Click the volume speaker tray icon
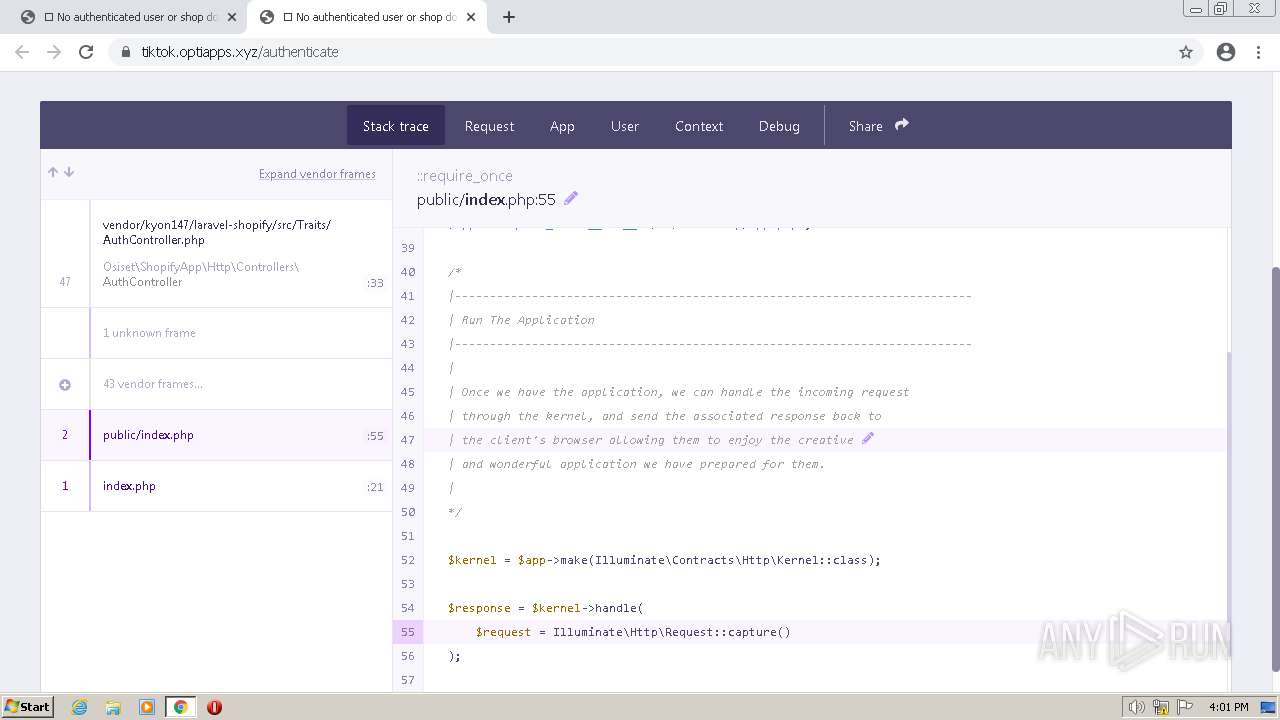 (x=1137, y=707)
